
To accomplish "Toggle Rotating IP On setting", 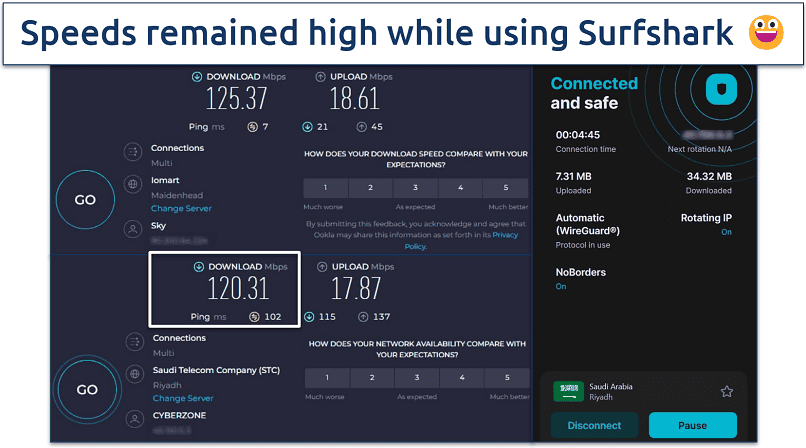I will pos(726,232).
